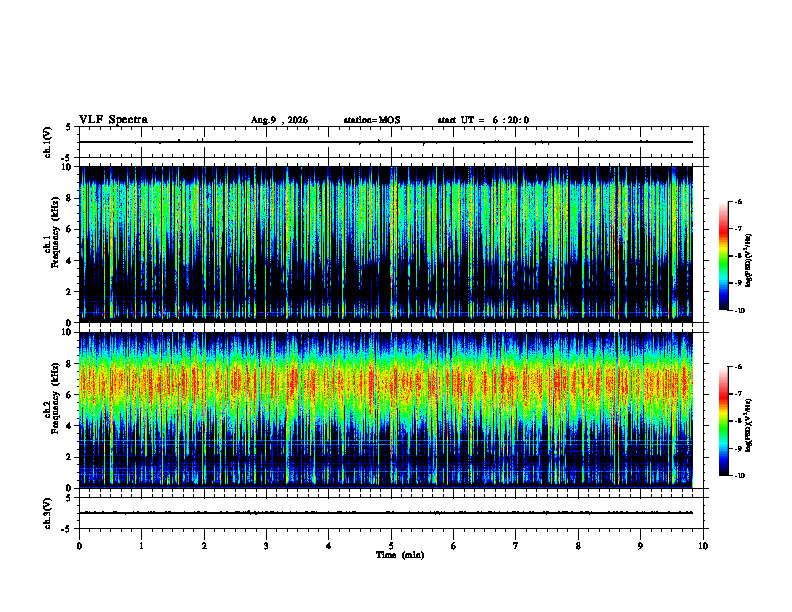Click the "3" tick on the time axis

pyautogui.click(x=266, y=546)
